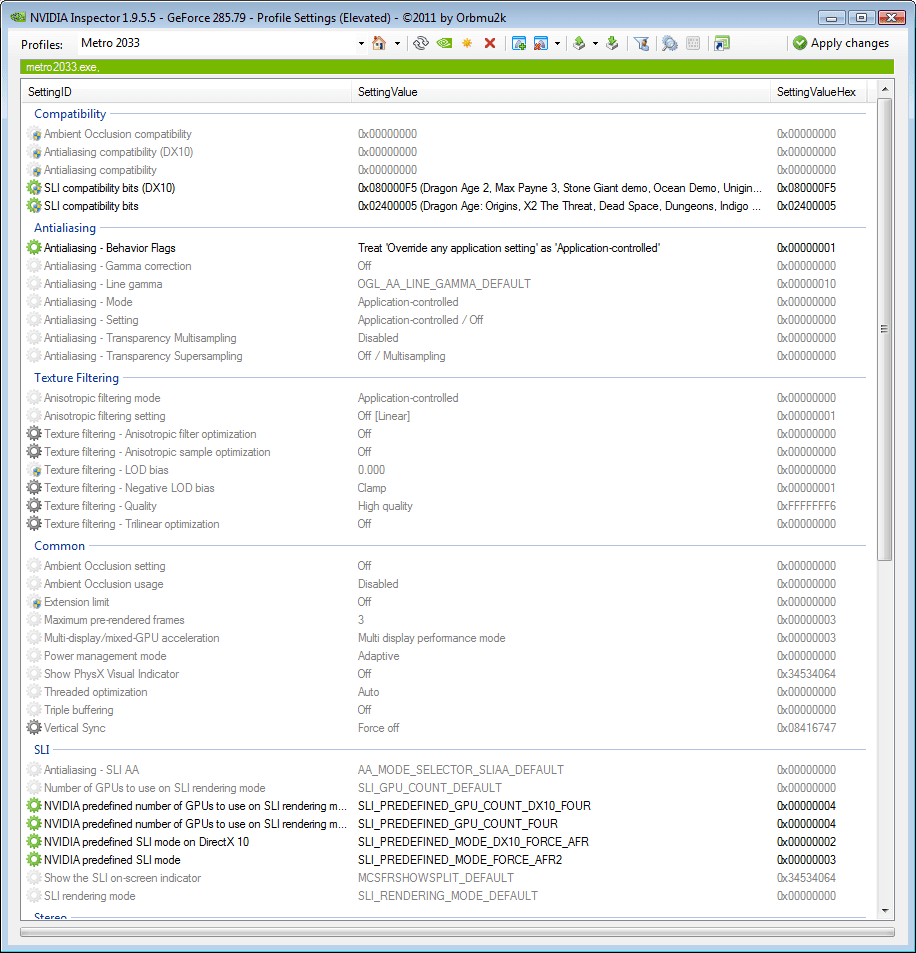Open the Maximum pre-rendered frames value '3'

point(361,620)
